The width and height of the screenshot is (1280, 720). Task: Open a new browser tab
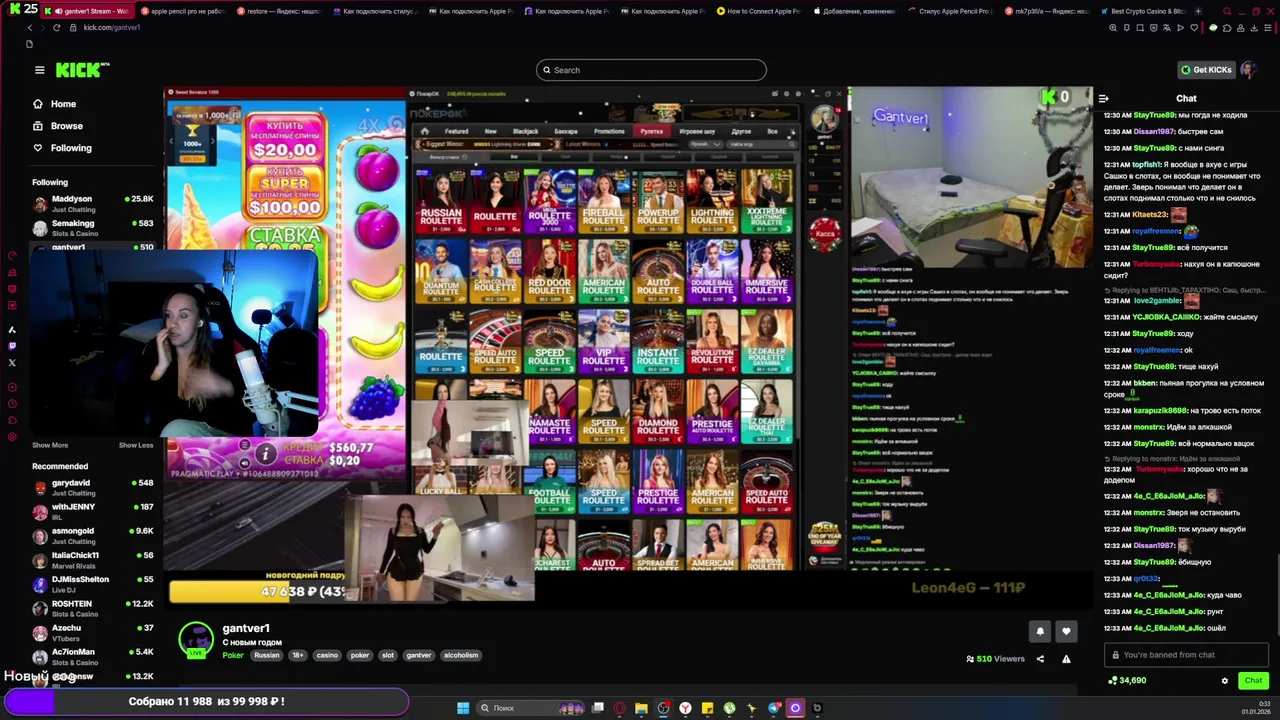[1199, 11]
